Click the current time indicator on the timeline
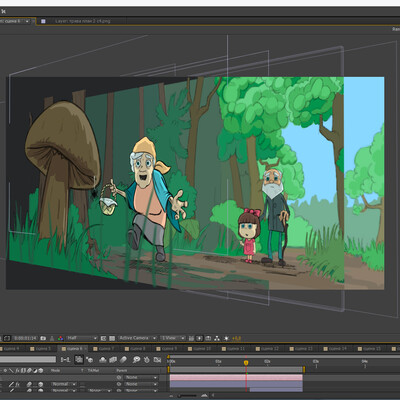Image resolution: width=400 pixels, height=400 pixels. click(x=246, y=363)
